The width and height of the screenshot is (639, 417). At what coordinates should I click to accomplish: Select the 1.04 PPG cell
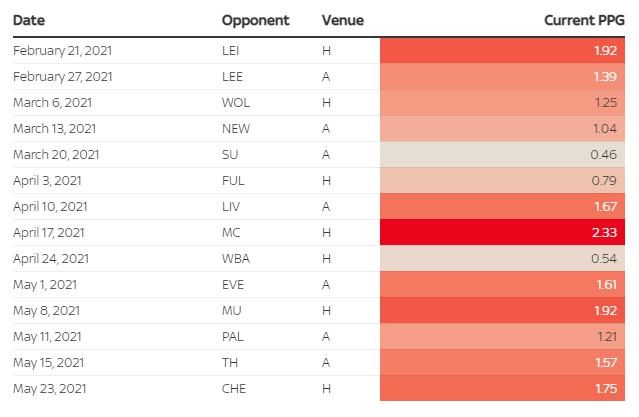coord(503,128)
